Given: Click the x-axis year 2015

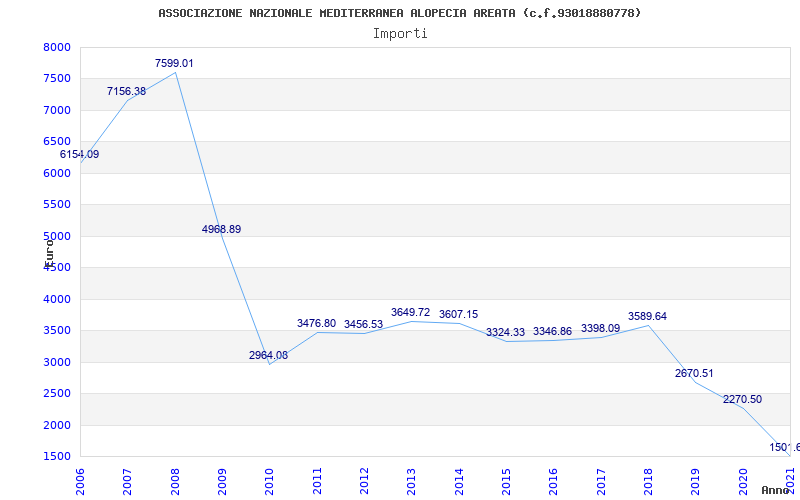Looking at the screenshot, I should pos(506,482).
